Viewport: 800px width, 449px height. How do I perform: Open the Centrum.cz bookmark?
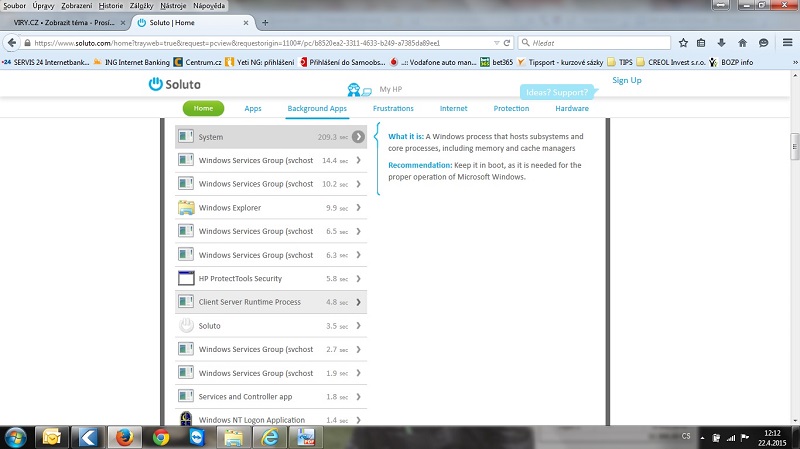coord(197,62)
